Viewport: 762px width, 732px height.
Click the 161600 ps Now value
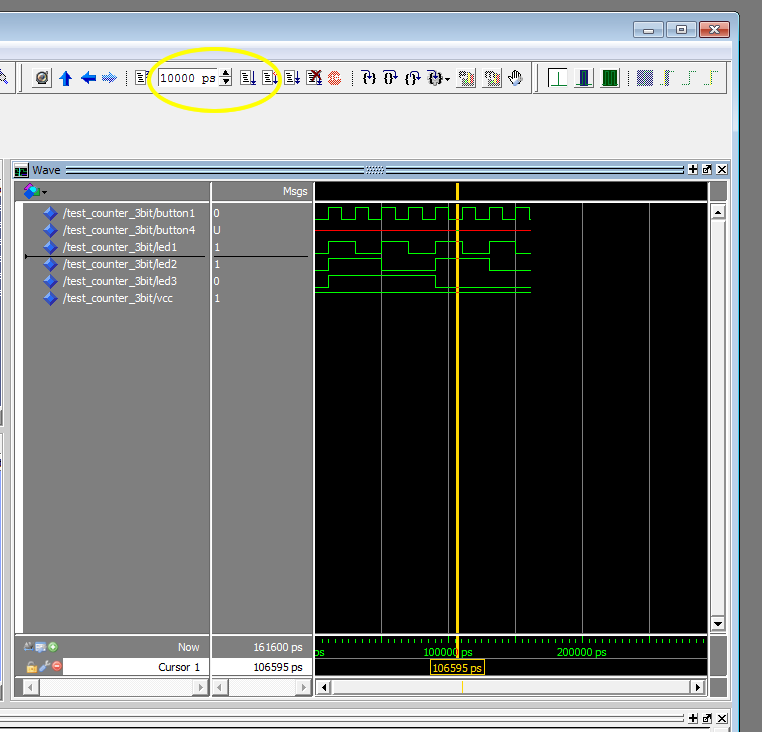click(278, 647)
